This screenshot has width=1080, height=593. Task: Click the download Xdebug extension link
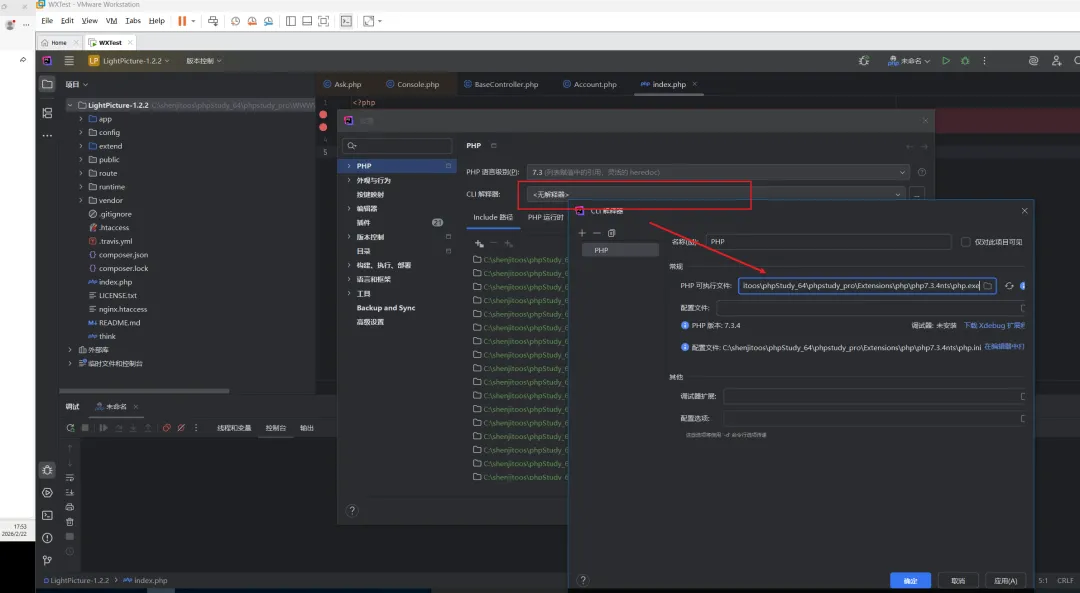pyautogui.click(x=994, y=325)
